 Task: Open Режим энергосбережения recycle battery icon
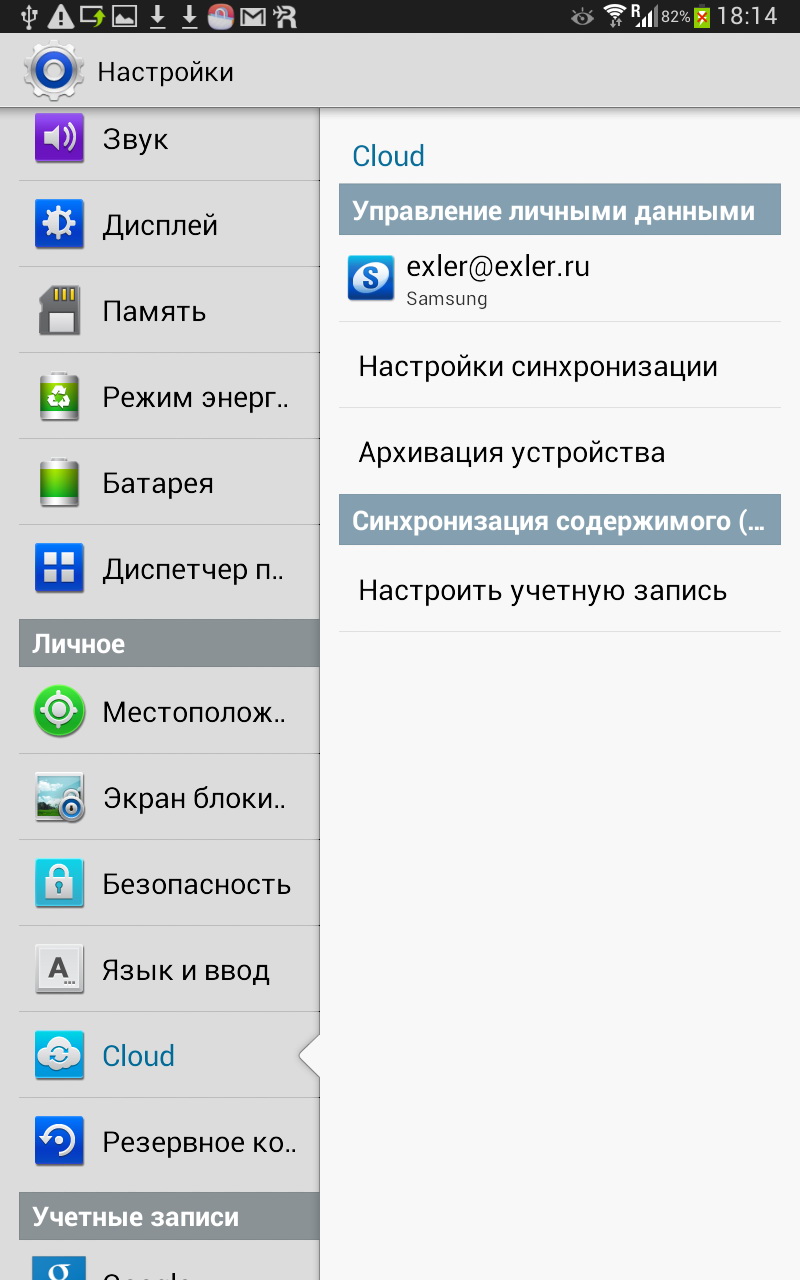click(59, 396)
